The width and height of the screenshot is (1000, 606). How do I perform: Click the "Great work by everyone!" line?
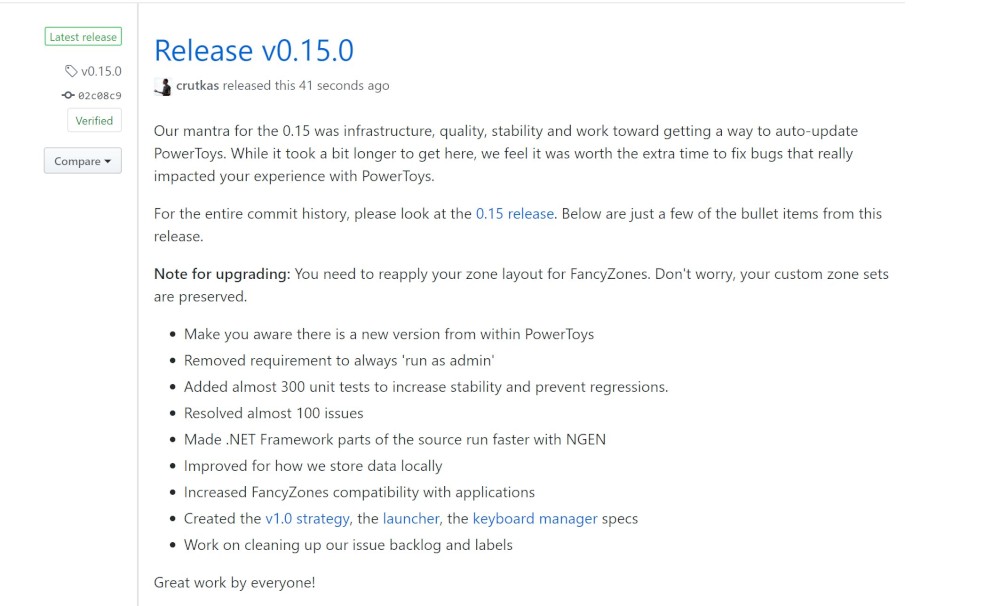235,582
